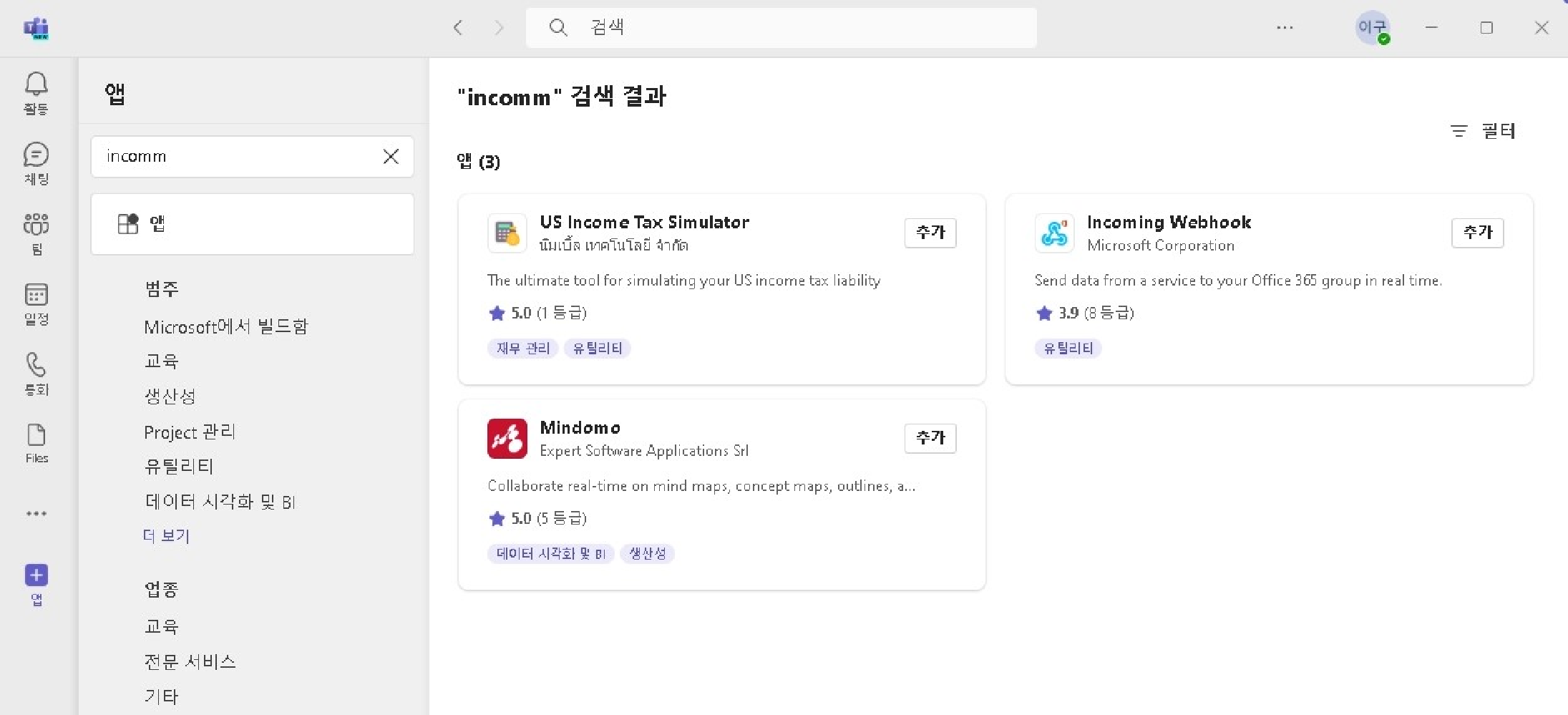Add the Incoming Webhook app

click(1477, 233)
